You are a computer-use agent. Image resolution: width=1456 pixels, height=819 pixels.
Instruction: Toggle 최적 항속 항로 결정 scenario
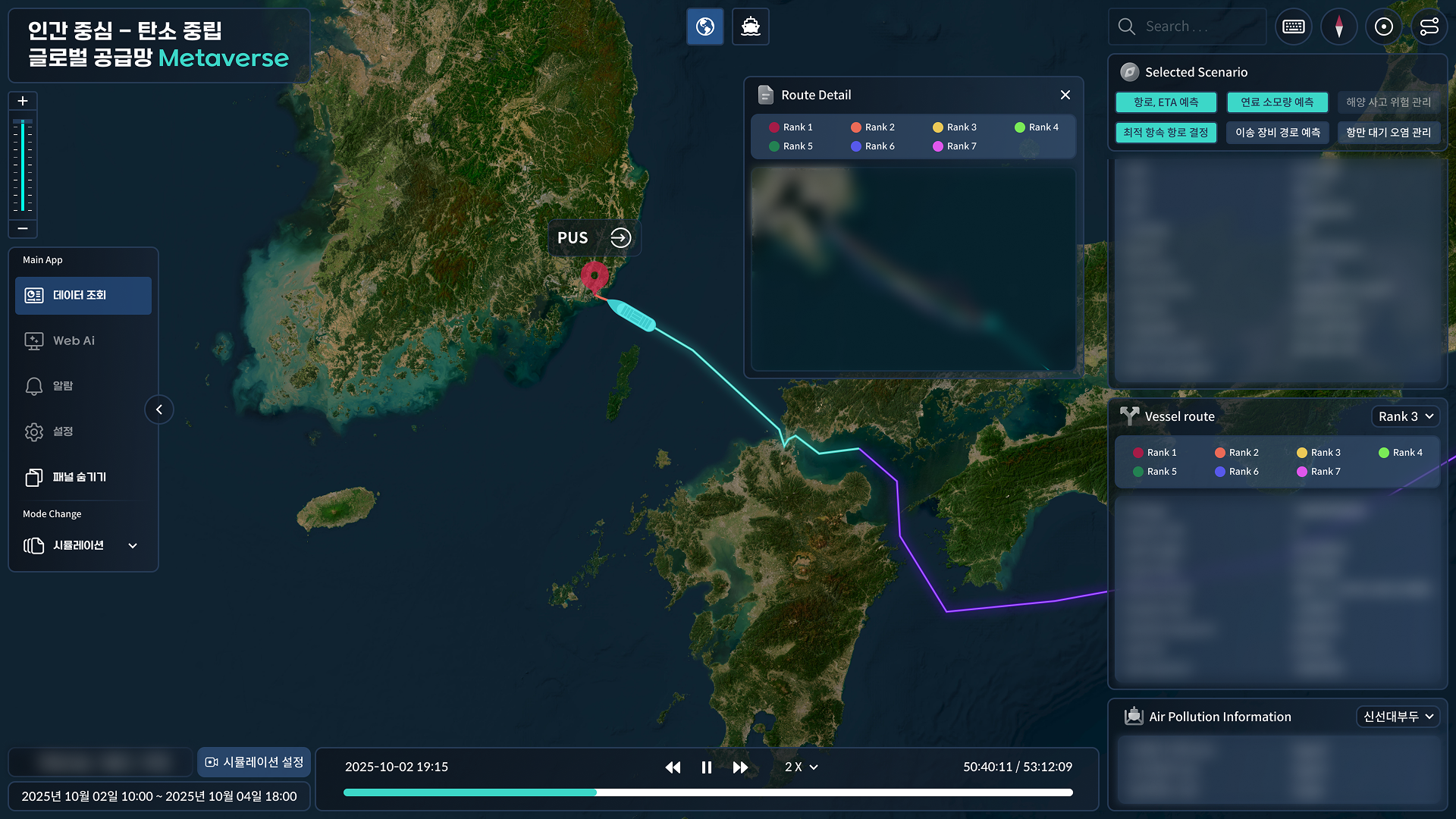(x=1166, y=133)
